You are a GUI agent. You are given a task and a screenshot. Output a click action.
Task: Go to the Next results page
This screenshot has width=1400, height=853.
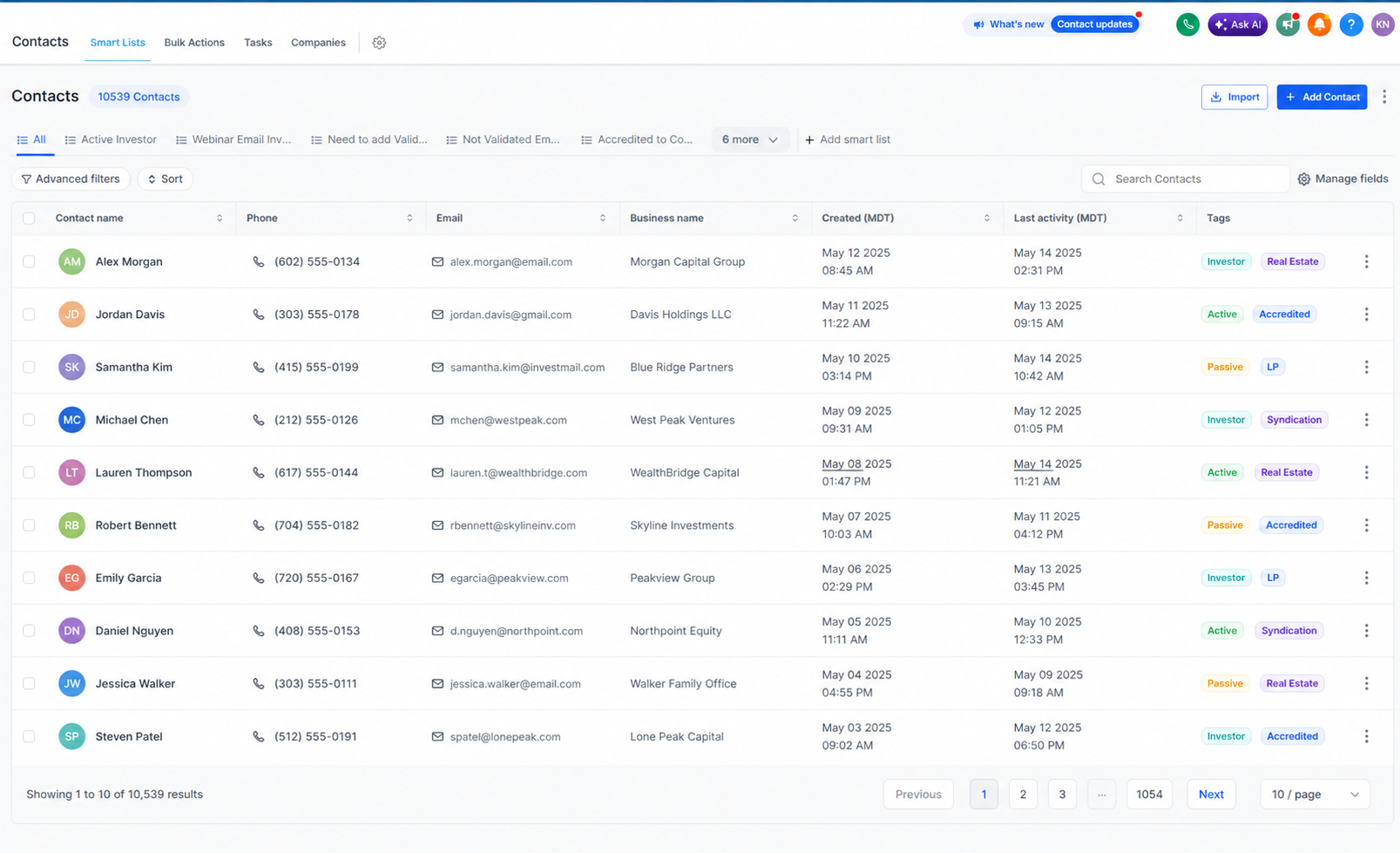(1211, 795)
